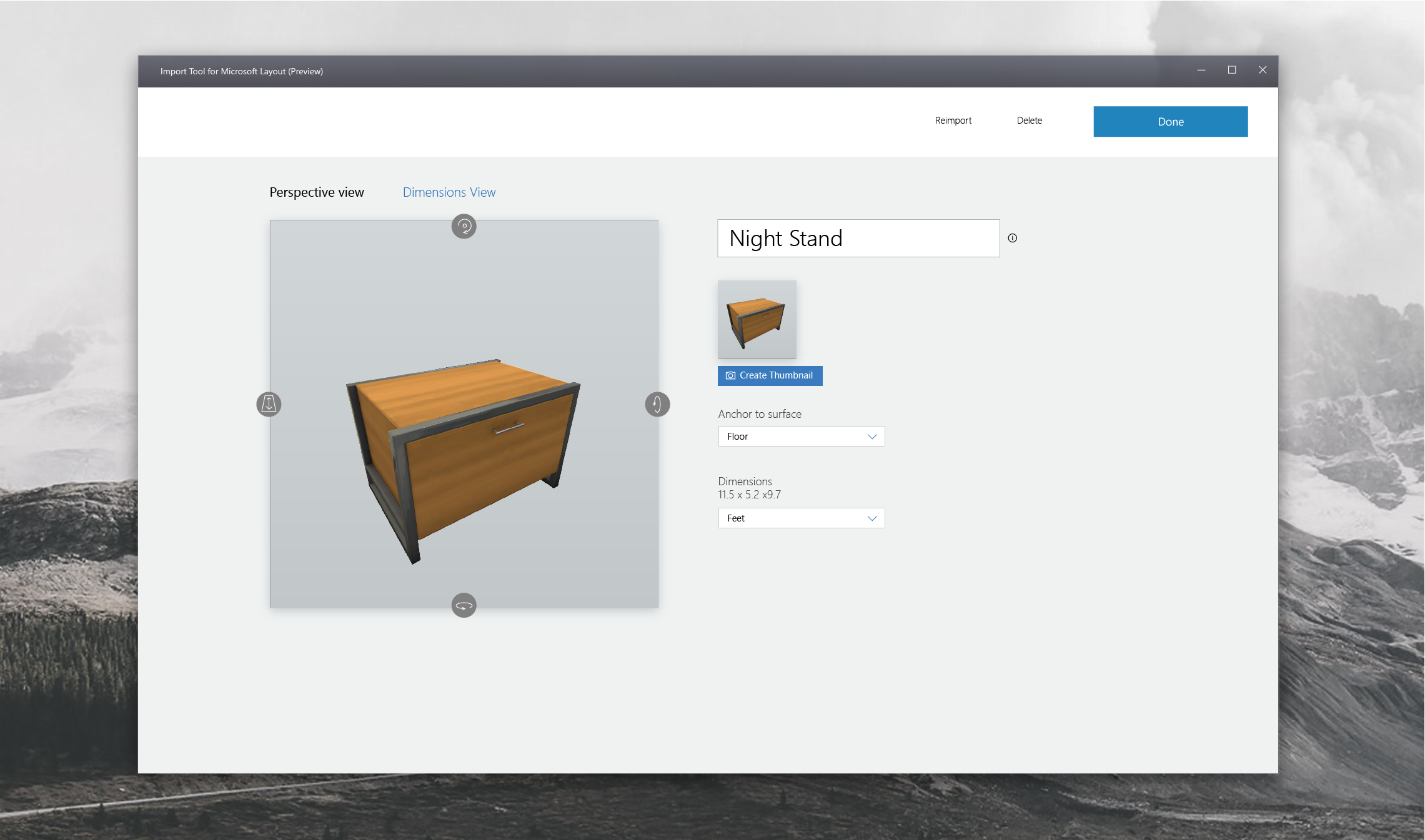
Task: Click the vertical rotate icon right of preview
Action: (x=657, y=404)
